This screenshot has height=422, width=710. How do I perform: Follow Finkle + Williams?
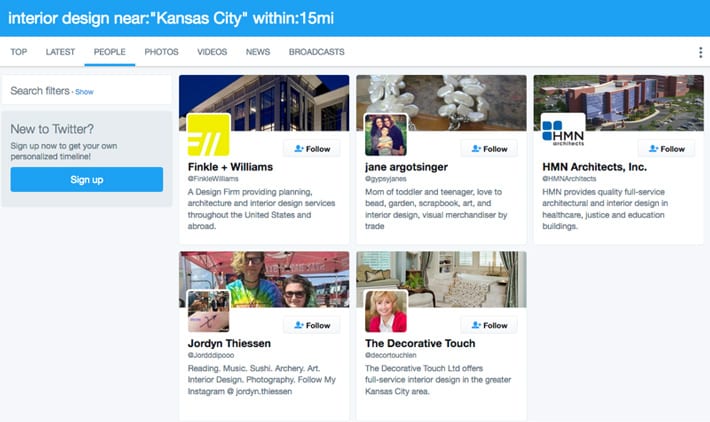coord(312,149)
